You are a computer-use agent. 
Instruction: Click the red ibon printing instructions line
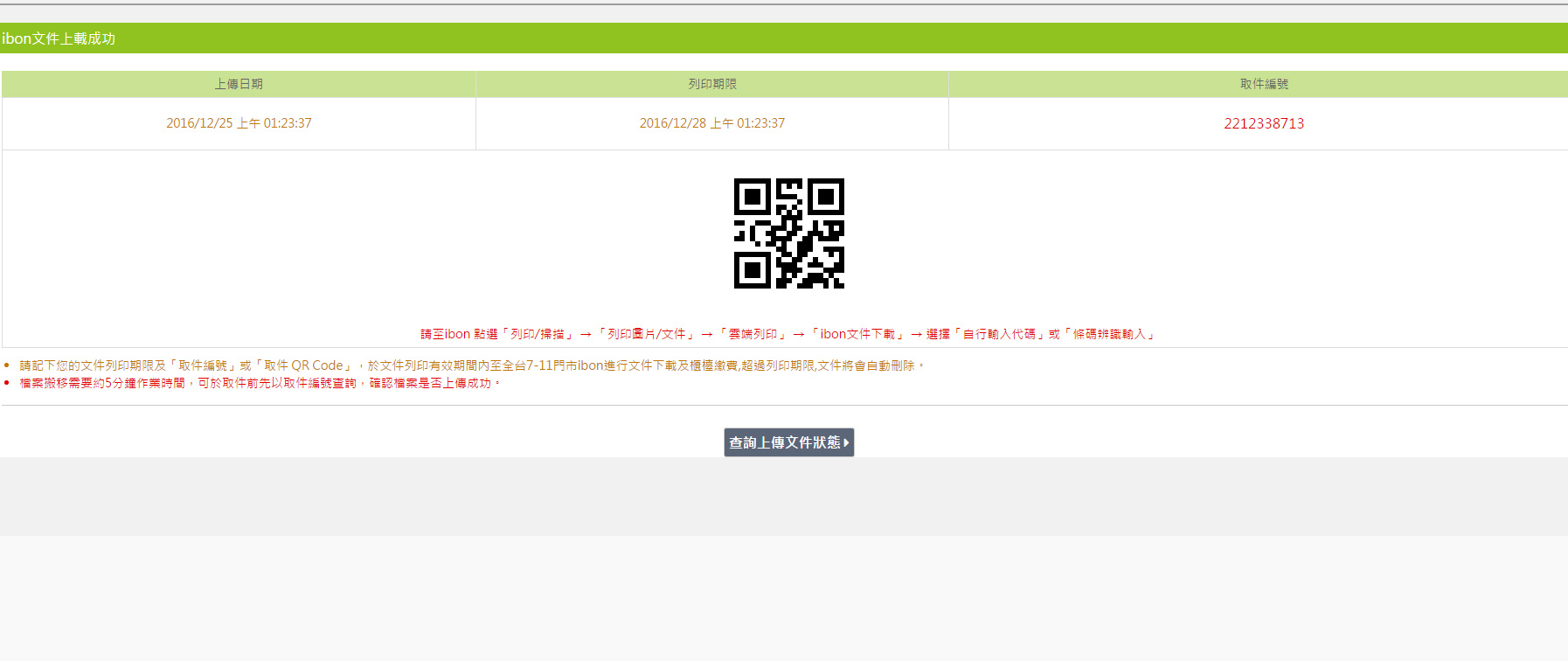(787, 334)
